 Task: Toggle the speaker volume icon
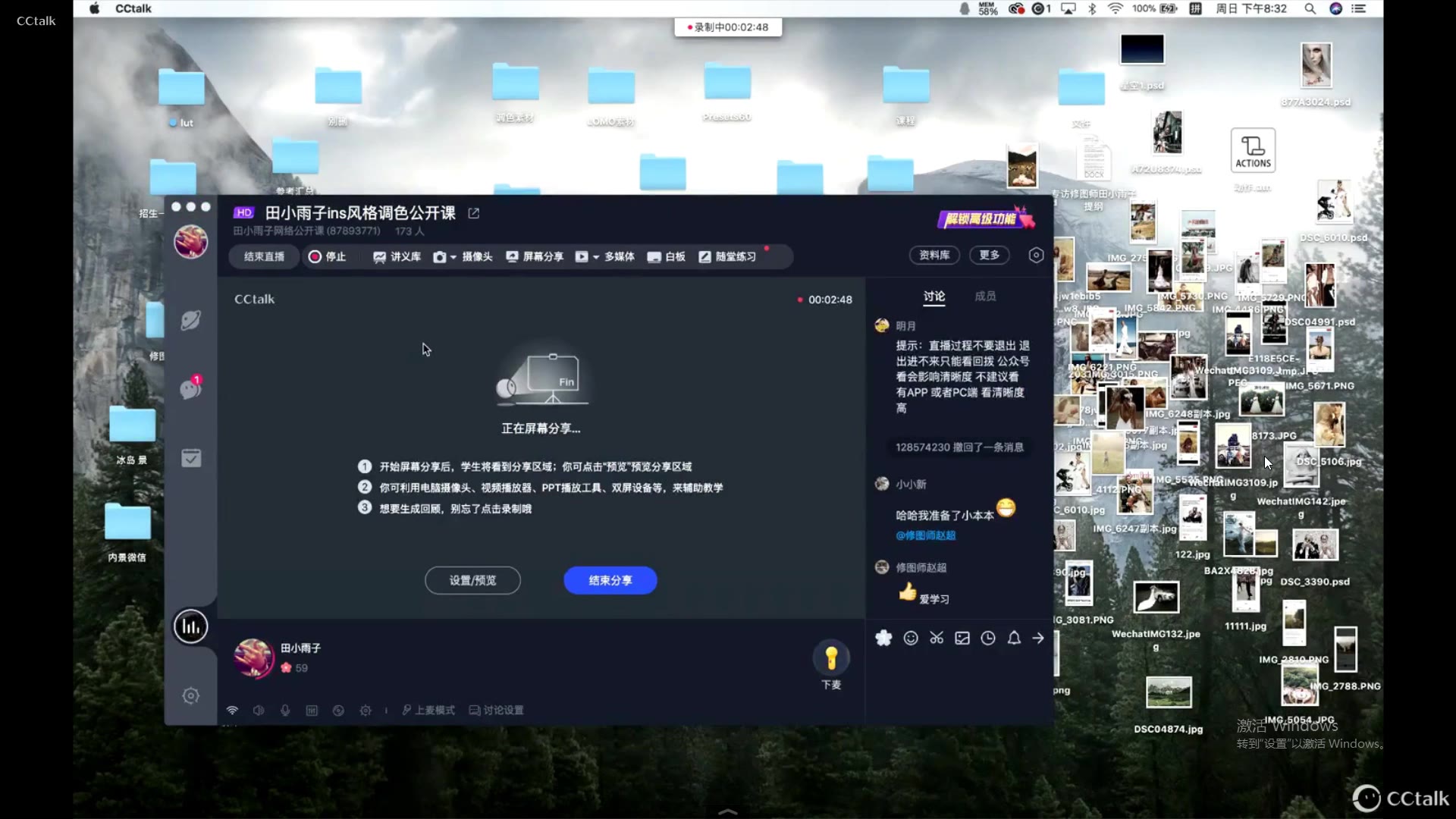click(259, 711)
